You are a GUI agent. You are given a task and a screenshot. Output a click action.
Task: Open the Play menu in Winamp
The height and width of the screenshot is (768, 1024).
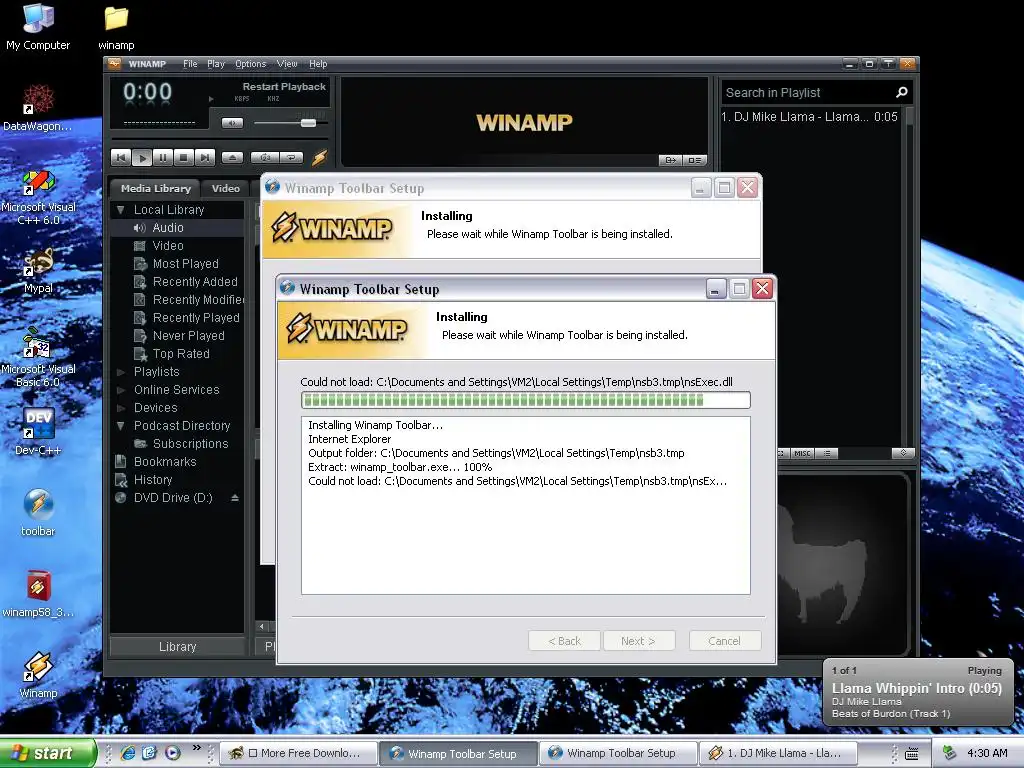point(216,64)
